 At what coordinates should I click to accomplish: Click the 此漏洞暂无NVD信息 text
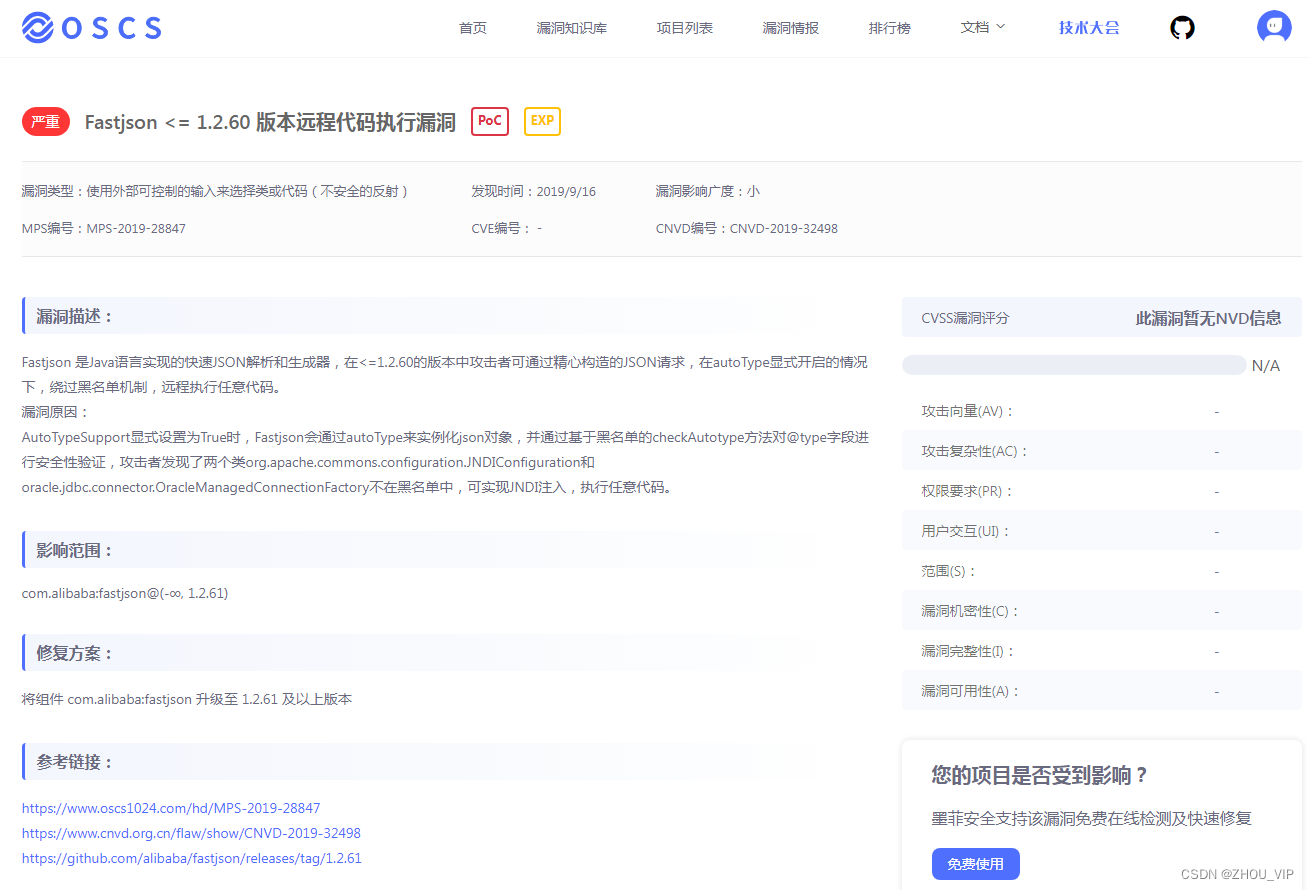click(x=1208, y=318)
